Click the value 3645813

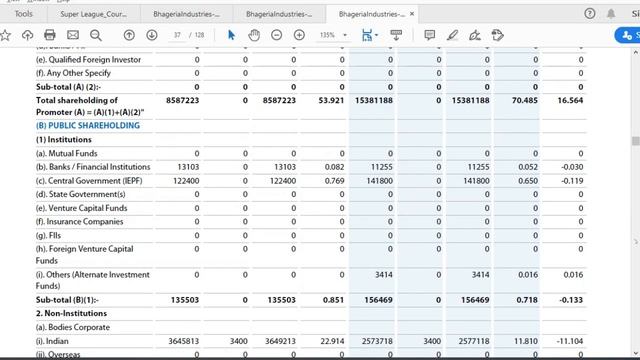184,341
